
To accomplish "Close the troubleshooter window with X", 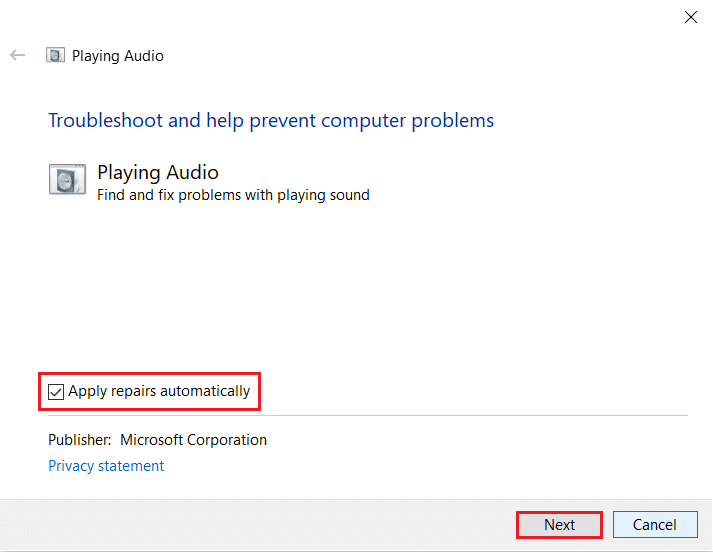I will (690, 17).
